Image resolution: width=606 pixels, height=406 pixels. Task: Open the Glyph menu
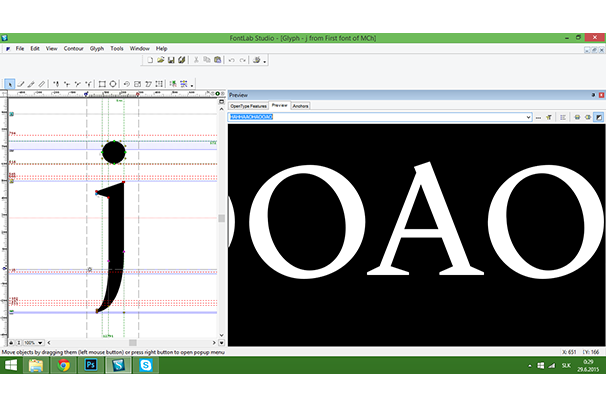point(97,48)
